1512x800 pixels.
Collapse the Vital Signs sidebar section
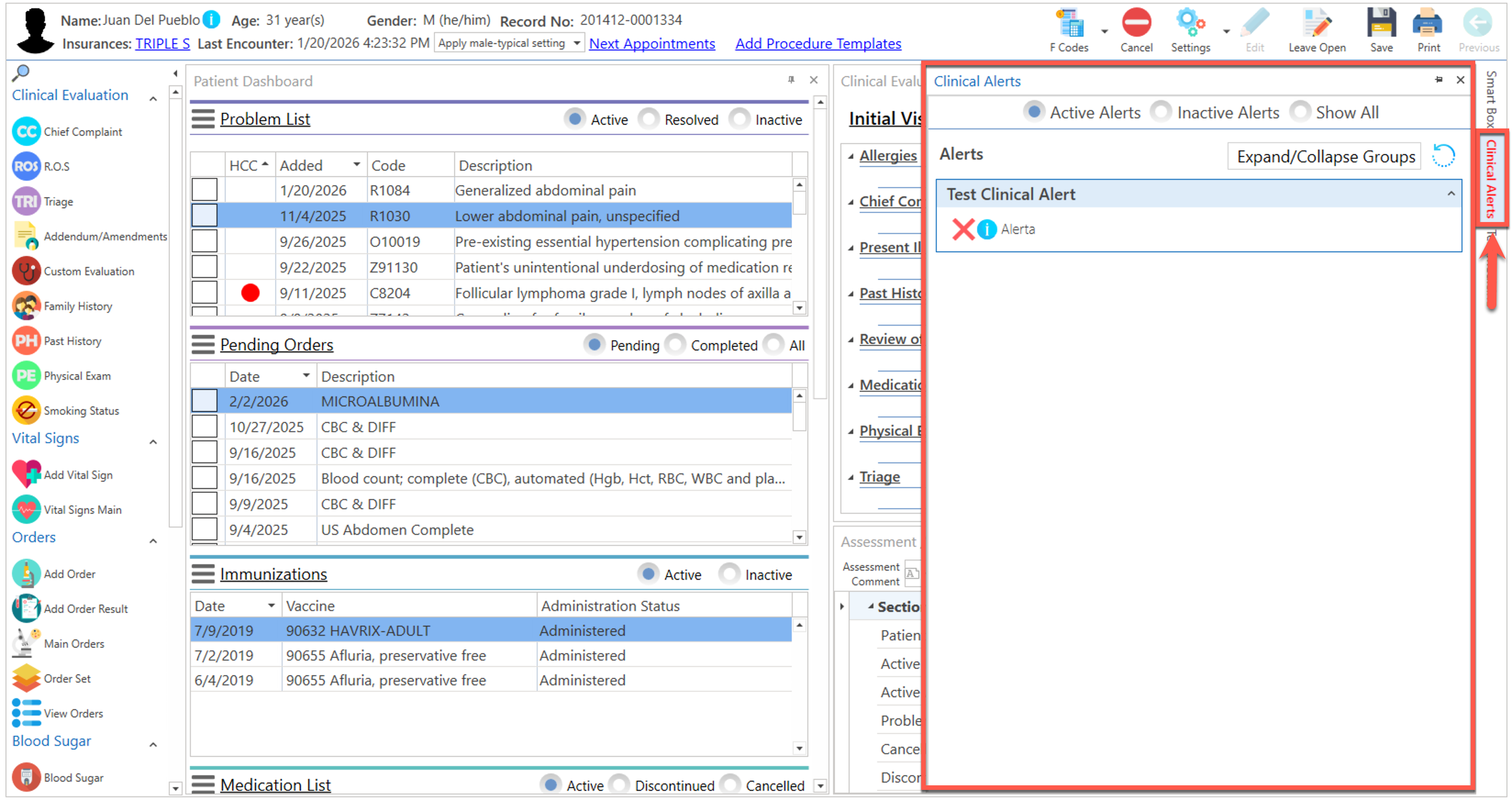pos(153,441)
